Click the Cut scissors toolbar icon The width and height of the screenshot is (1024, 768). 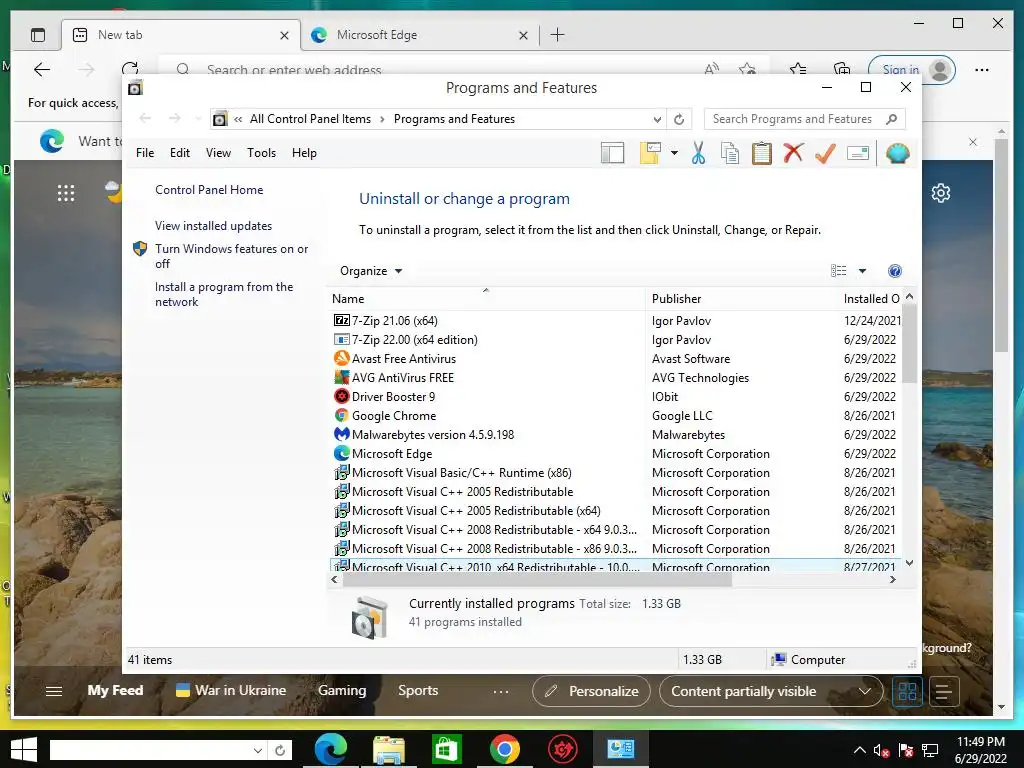click(x=698, y=153)
